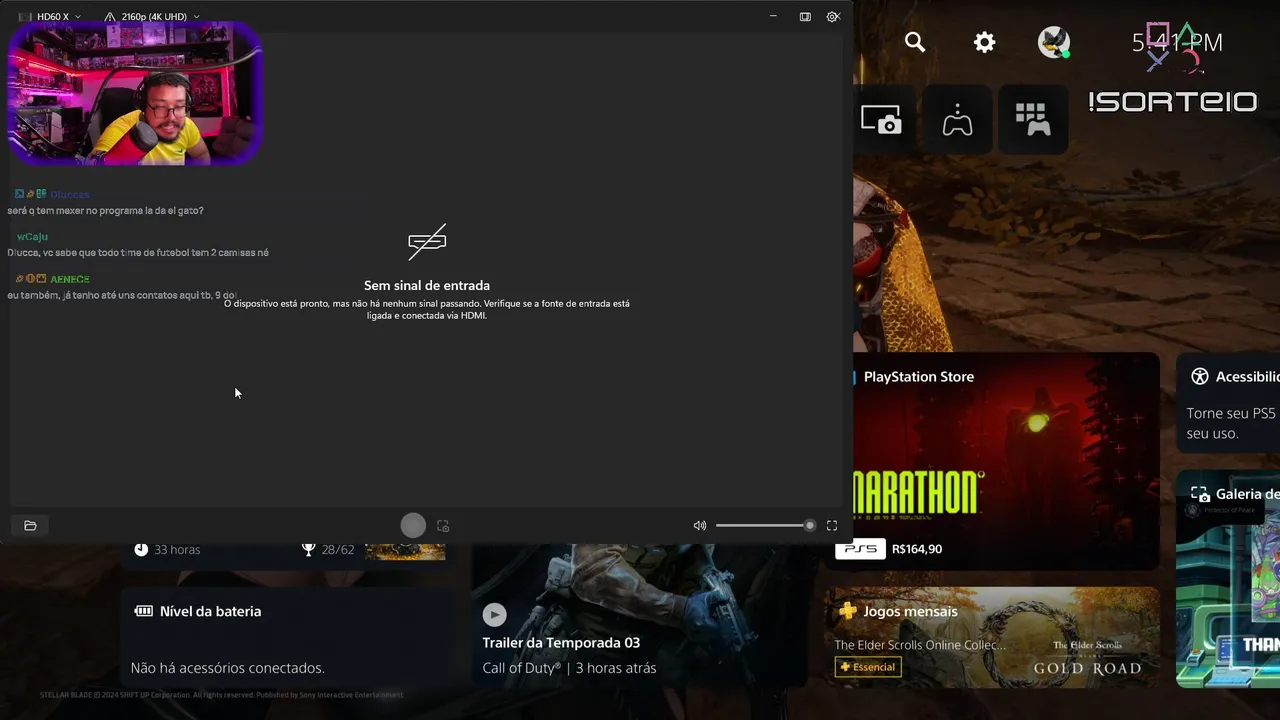Play the Trailer da Temporada 03 video

tap(494, 614)
